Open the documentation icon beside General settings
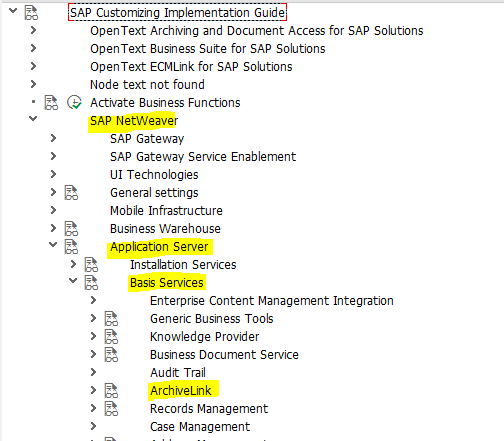The image size is (504, 441). click(71, 193)
